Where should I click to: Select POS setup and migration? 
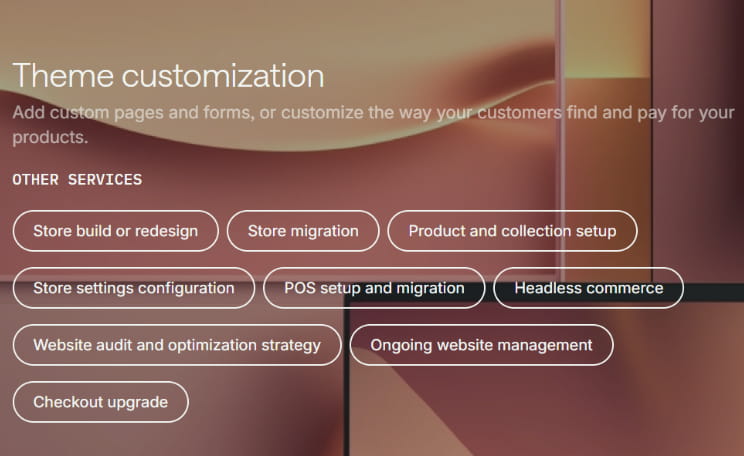pos(374,288)
